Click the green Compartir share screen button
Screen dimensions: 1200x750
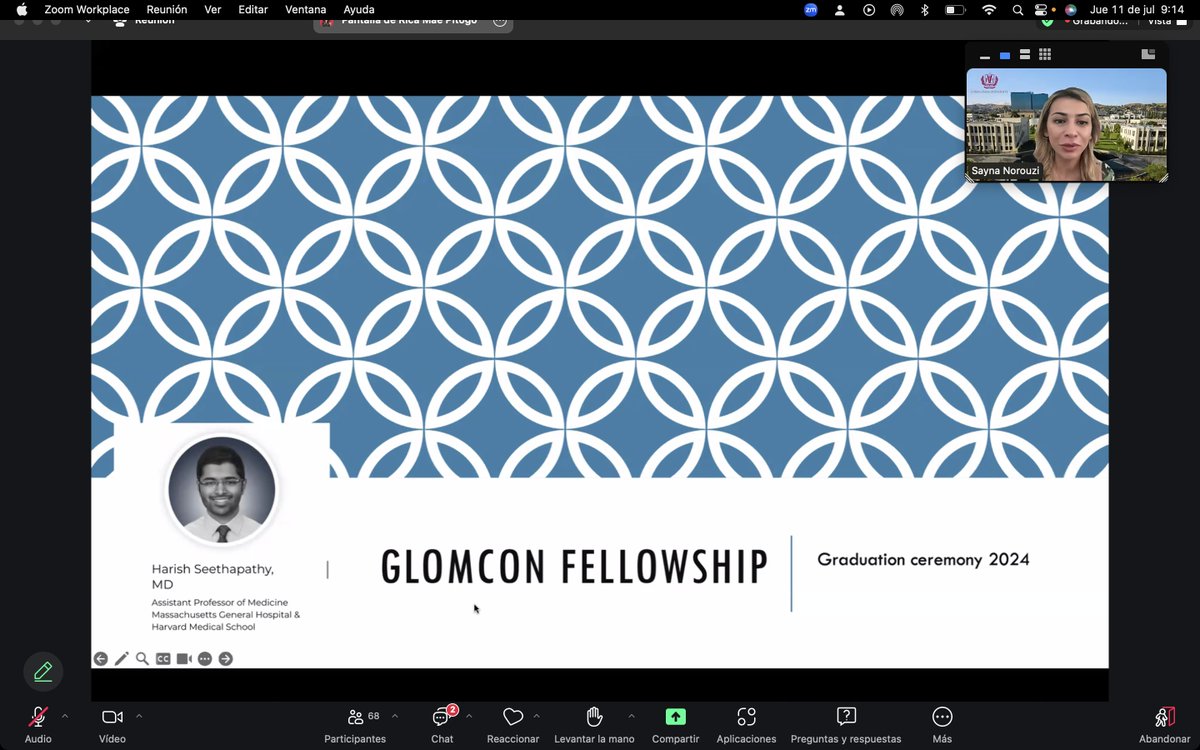coord(676,724)
